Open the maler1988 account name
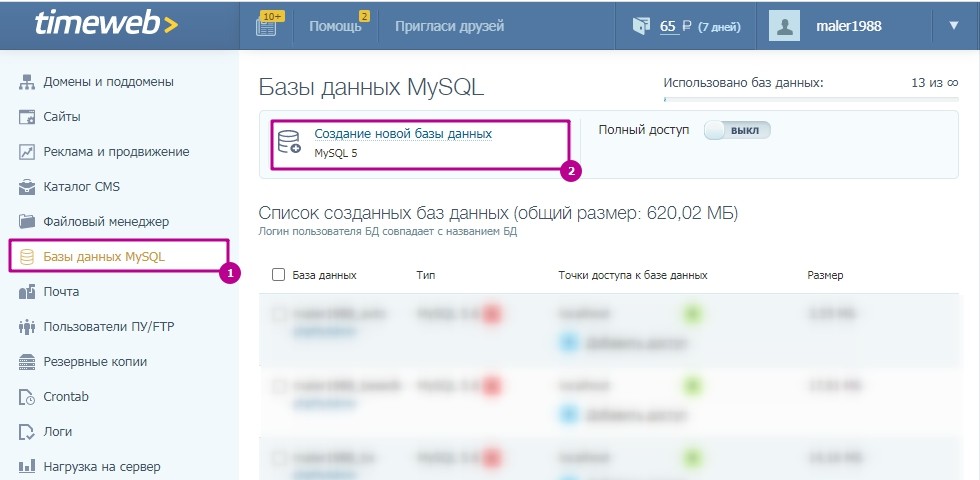 (x=849, y=26)
